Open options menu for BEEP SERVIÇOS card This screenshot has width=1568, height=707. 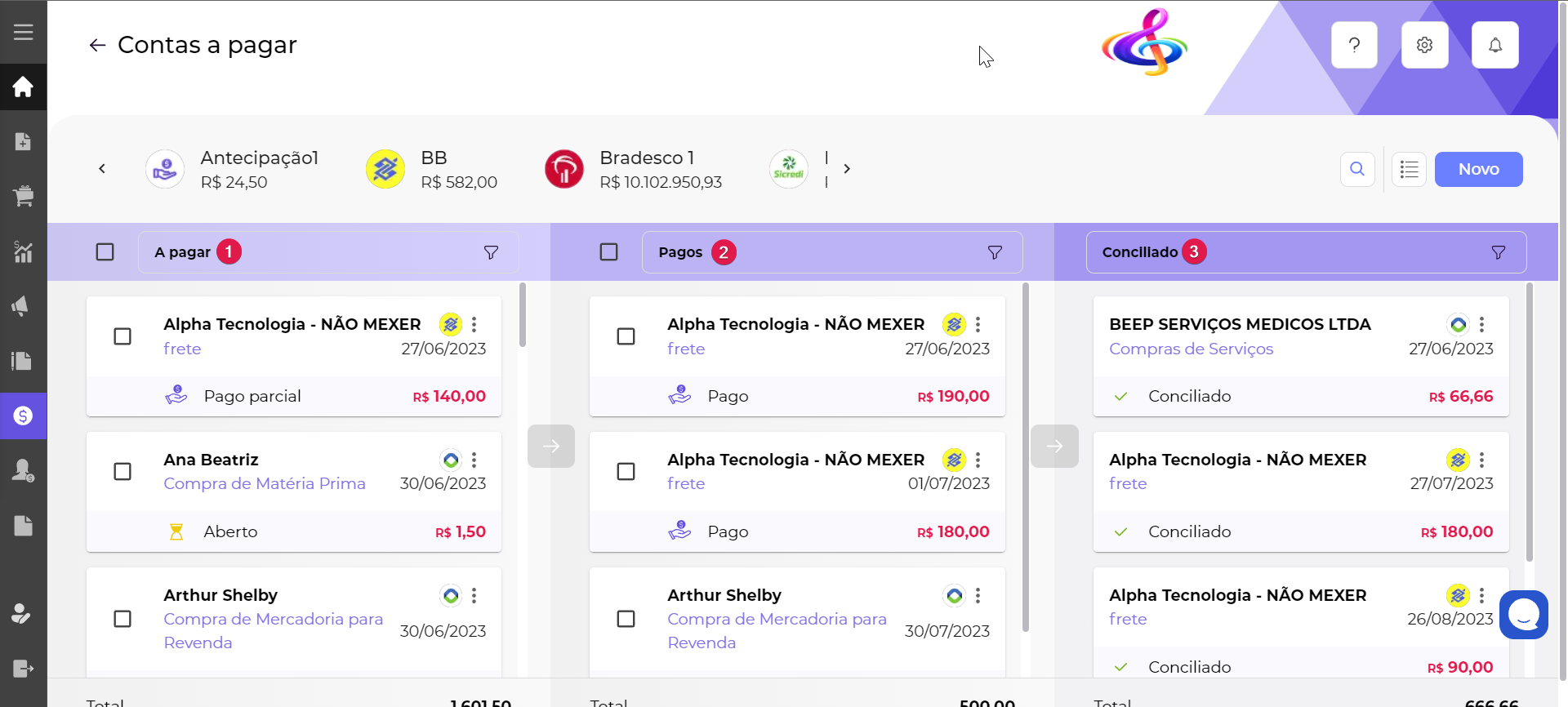point(1481,324)
